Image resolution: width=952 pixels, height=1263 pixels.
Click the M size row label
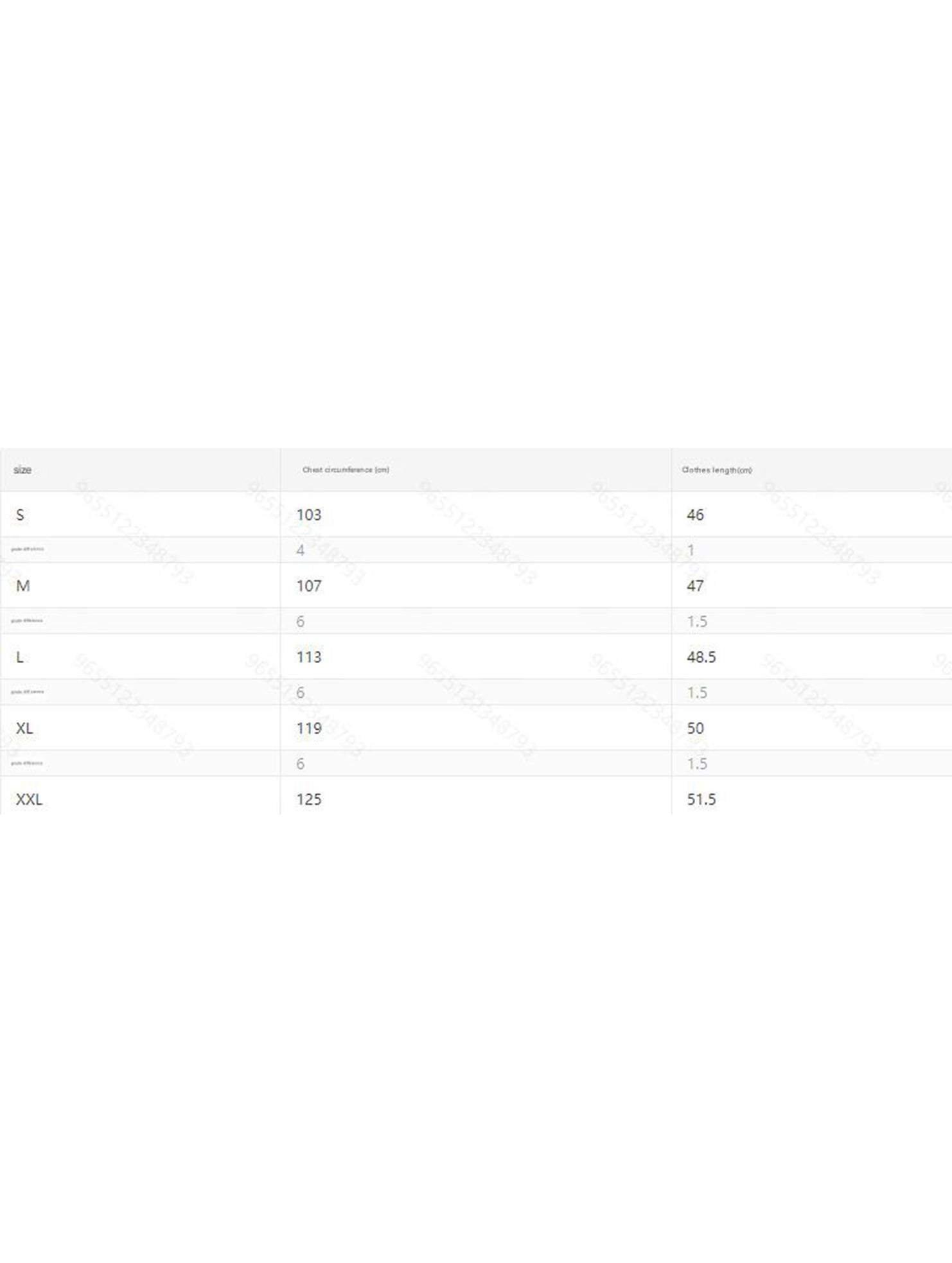click(23, 586)
